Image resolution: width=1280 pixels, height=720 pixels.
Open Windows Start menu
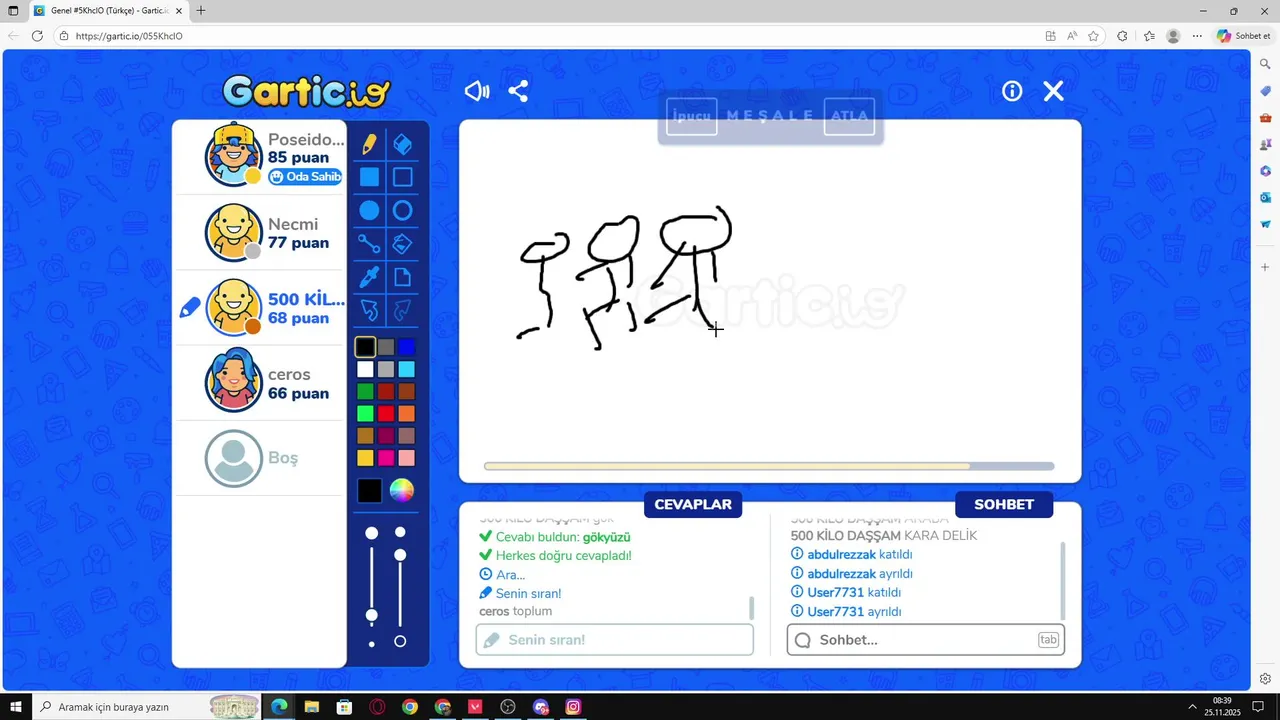pyautogui.click(x=16, y=707)
